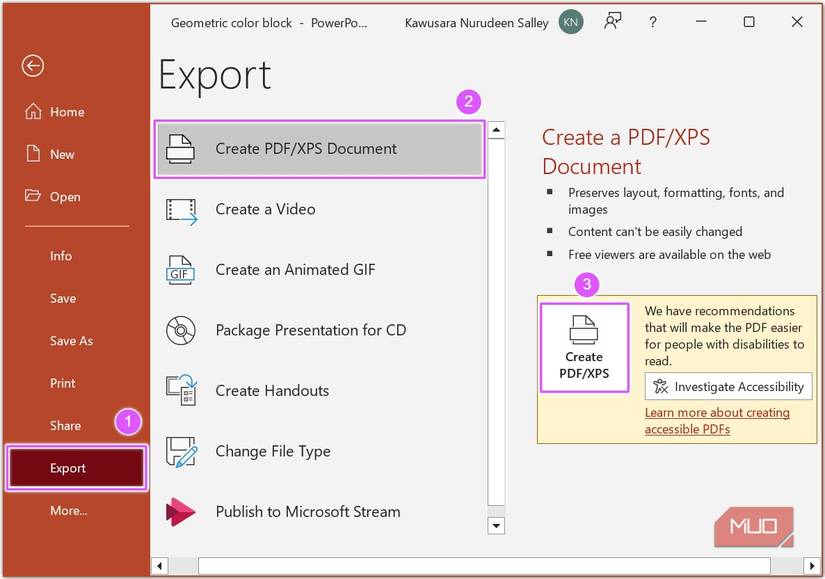Click the Animated GIF icon
The image size is (825, 579).
click(x=181, y=270)
